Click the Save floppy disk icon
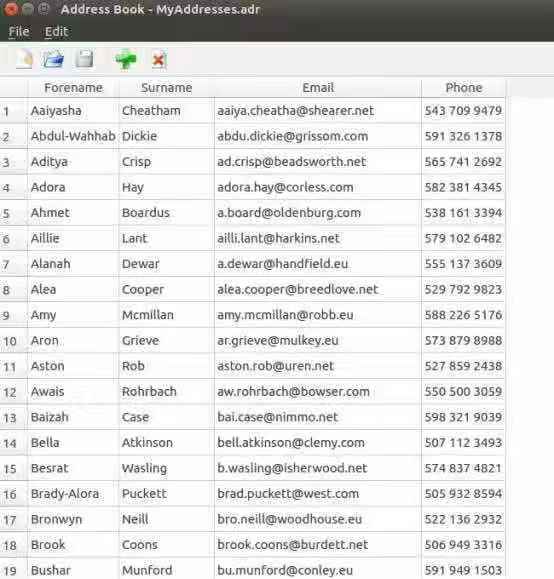Image resolution: width=554 pixels, height=579 pixels. (85, 59)
